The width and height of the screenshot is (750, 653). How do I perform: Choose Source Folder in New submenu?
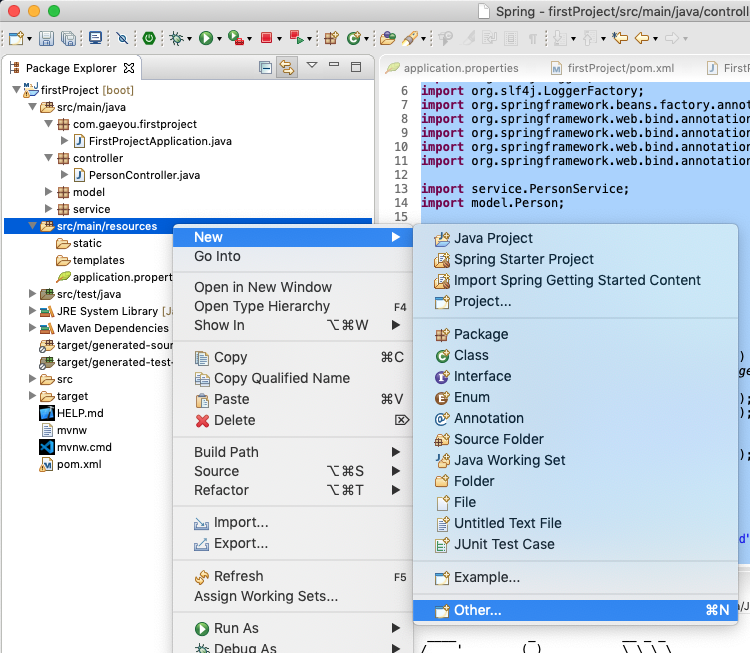(x=575, y=439)
